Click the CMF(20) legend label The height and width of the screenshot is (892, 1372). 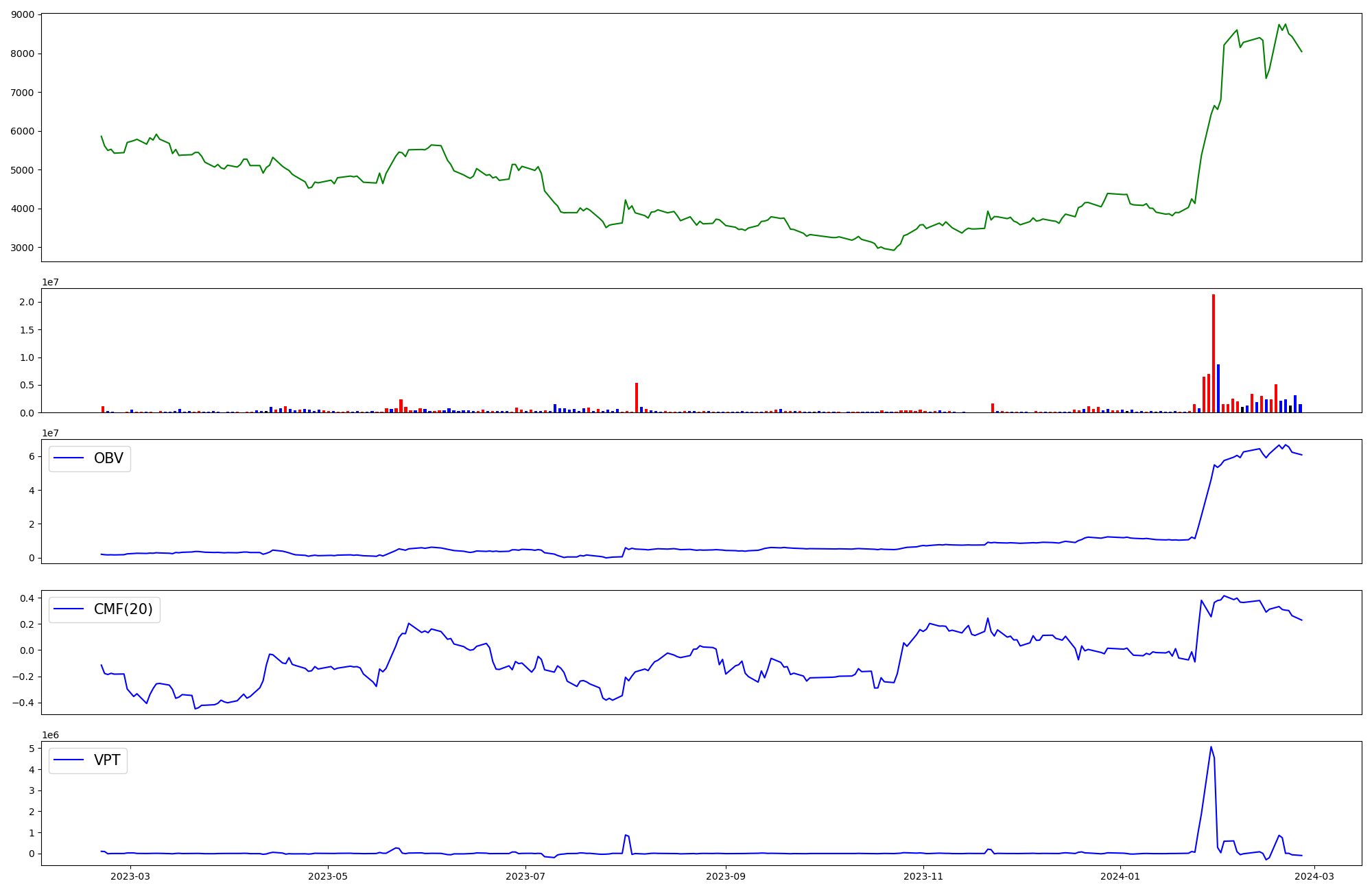tap(123, 609)
